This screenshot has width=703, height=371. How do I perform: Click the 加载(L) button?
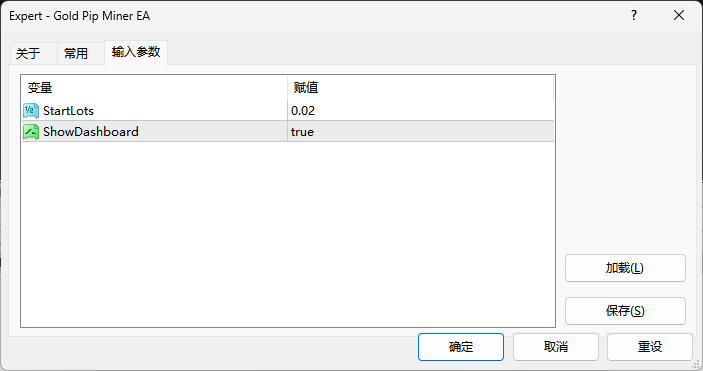[625, 268]
